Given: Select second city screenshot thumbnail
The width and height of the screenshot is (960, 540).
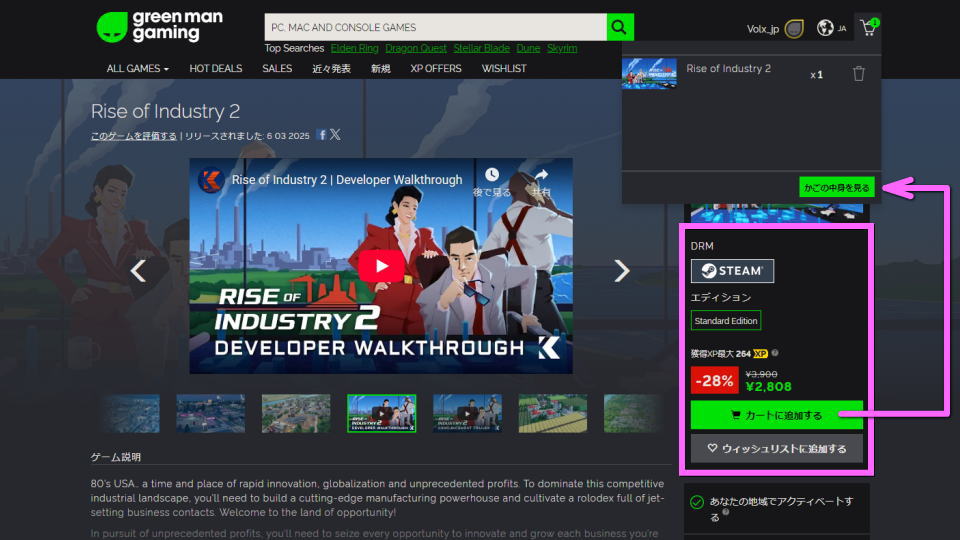Looking at the screenshot, I should 211,413.
